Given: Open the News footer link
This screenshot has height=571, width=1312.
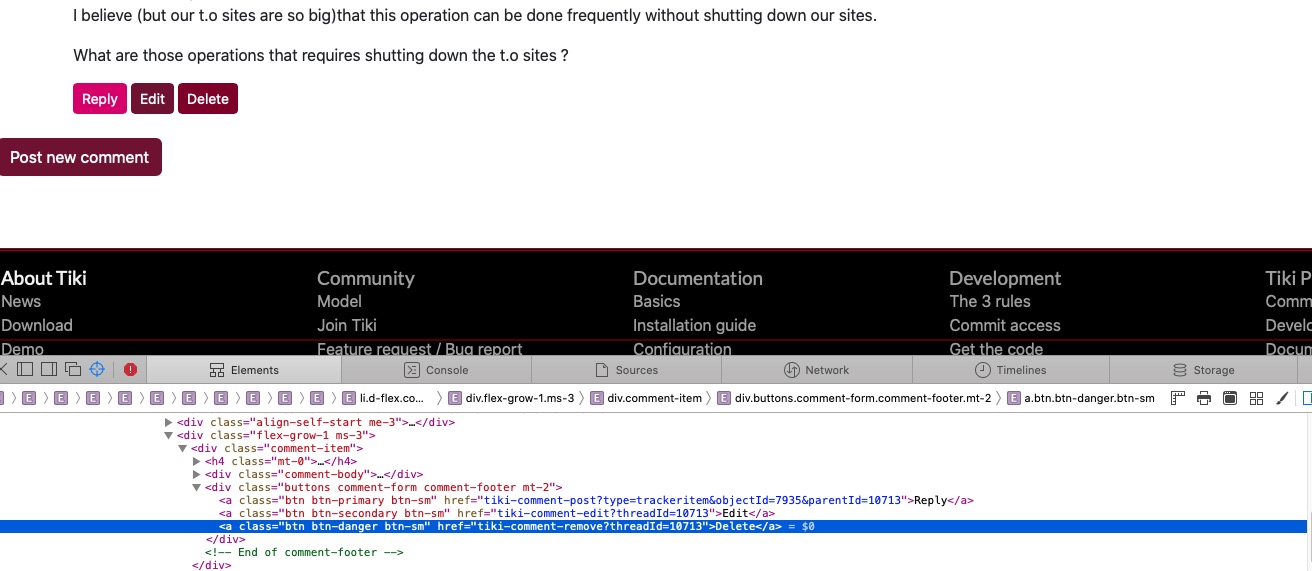Looking at the screenshot, I should click(21, 301).
